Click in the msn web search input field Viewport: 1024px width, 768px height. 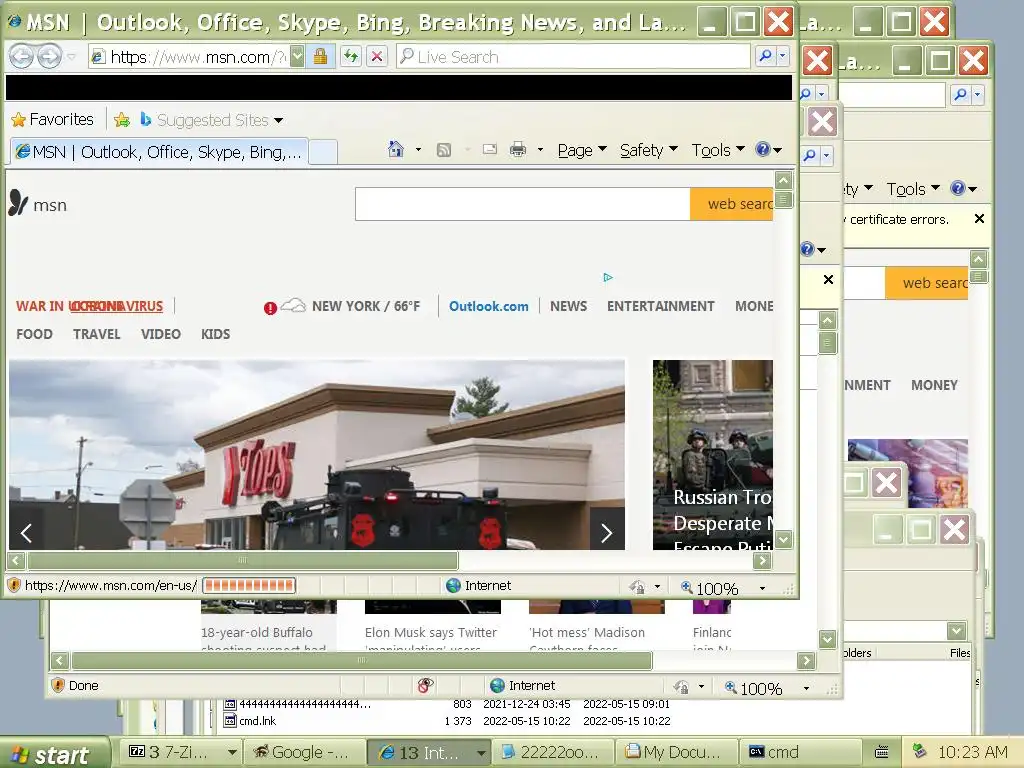pyautogui.click(x=522, y=204)
